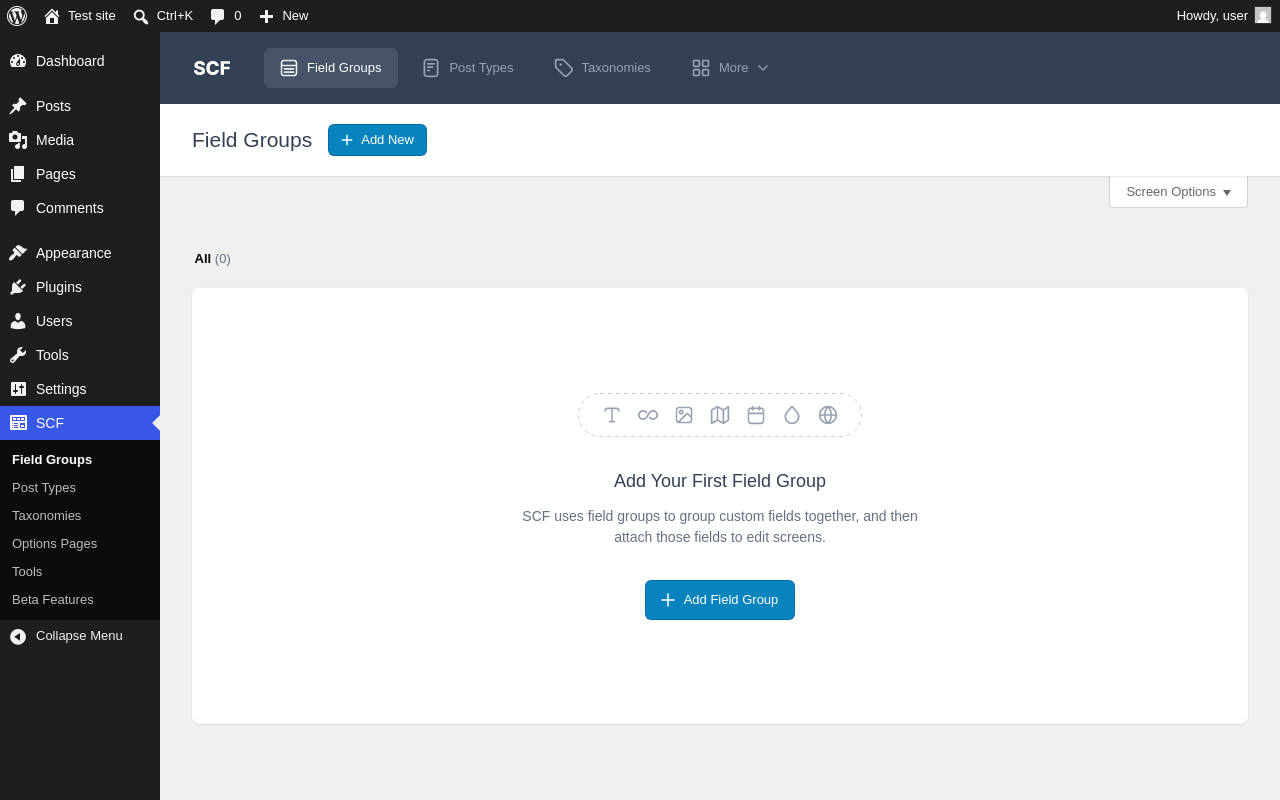Image resolution: width=1280 pixels, height=800 pixels.
Task: Expand the Screen Options panel
Action: point(1178,192)
